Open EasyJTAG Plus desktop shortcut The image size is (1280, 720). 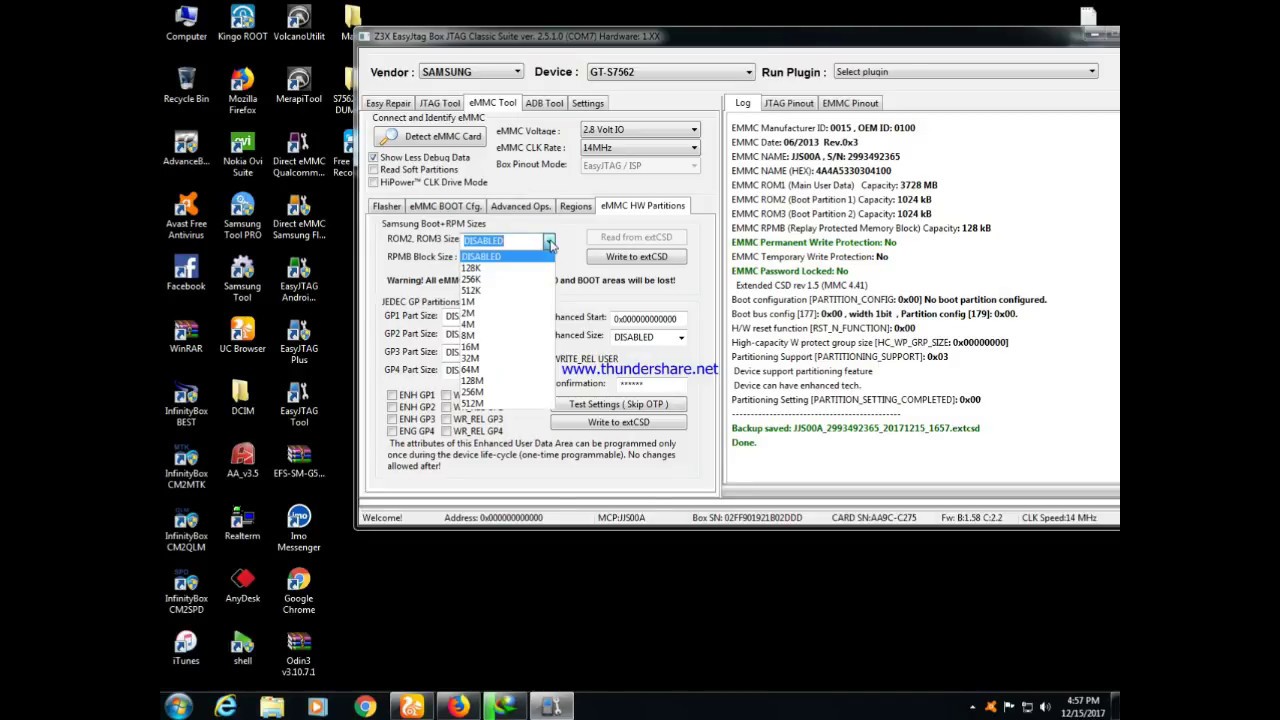[x=298, y=342]
